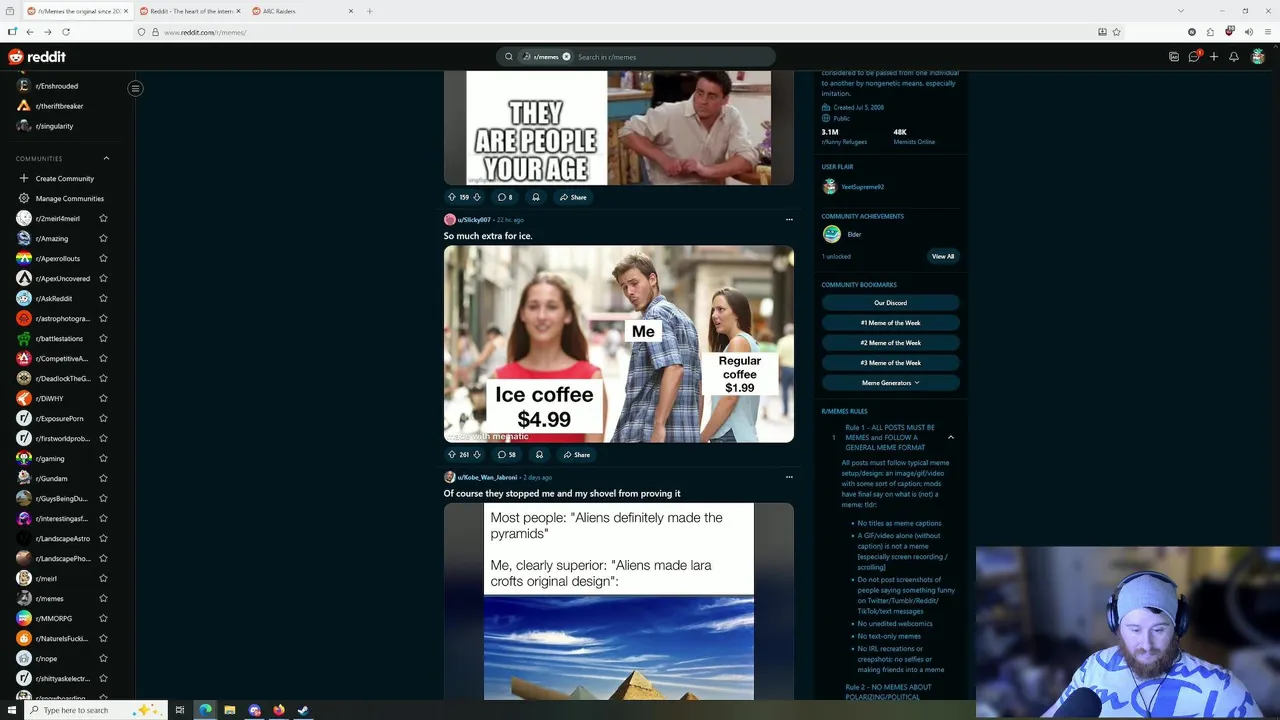Star r/battlestations as favorite
Viewport: 1280px width, 720px height.
[103, 338]
